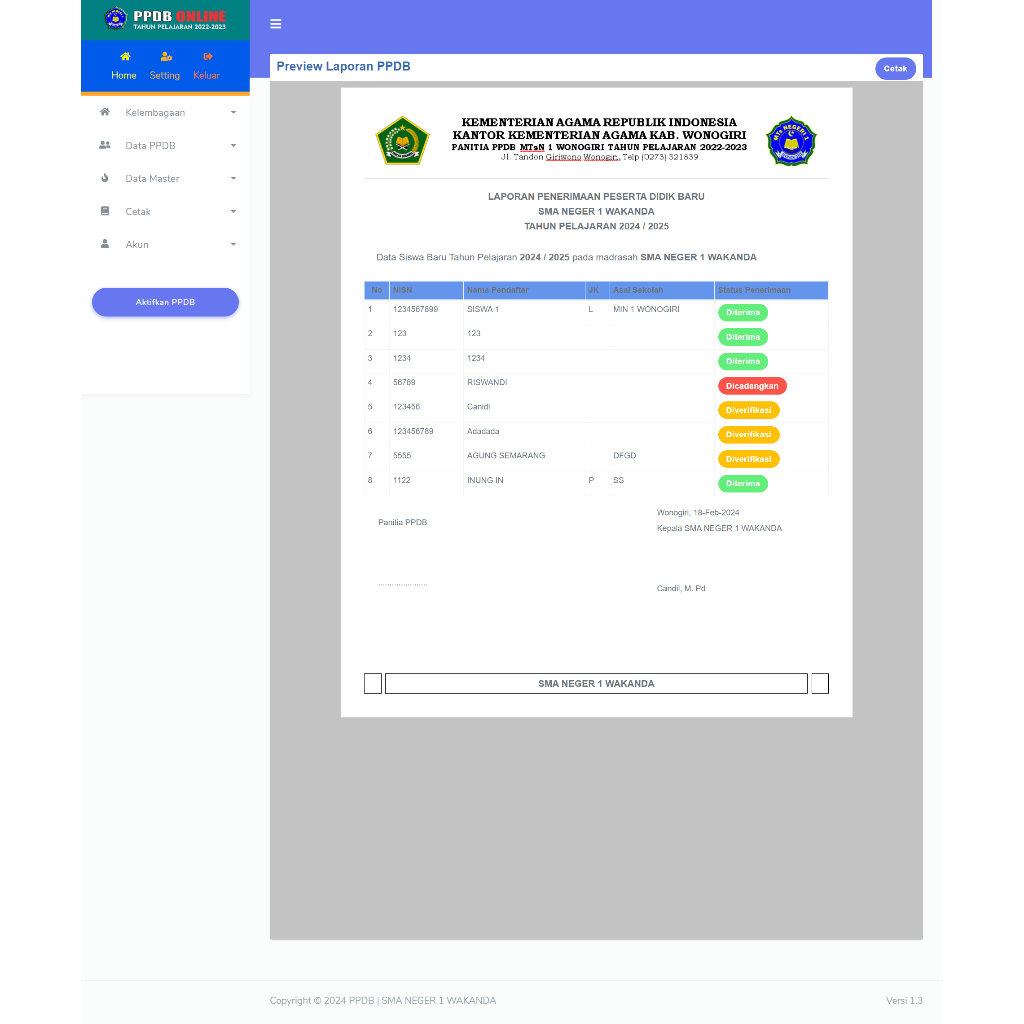Screen dimensions: 1024x1024
Task: Click Diterima badge for NISN 123
Action: click(x=743, y=337)
